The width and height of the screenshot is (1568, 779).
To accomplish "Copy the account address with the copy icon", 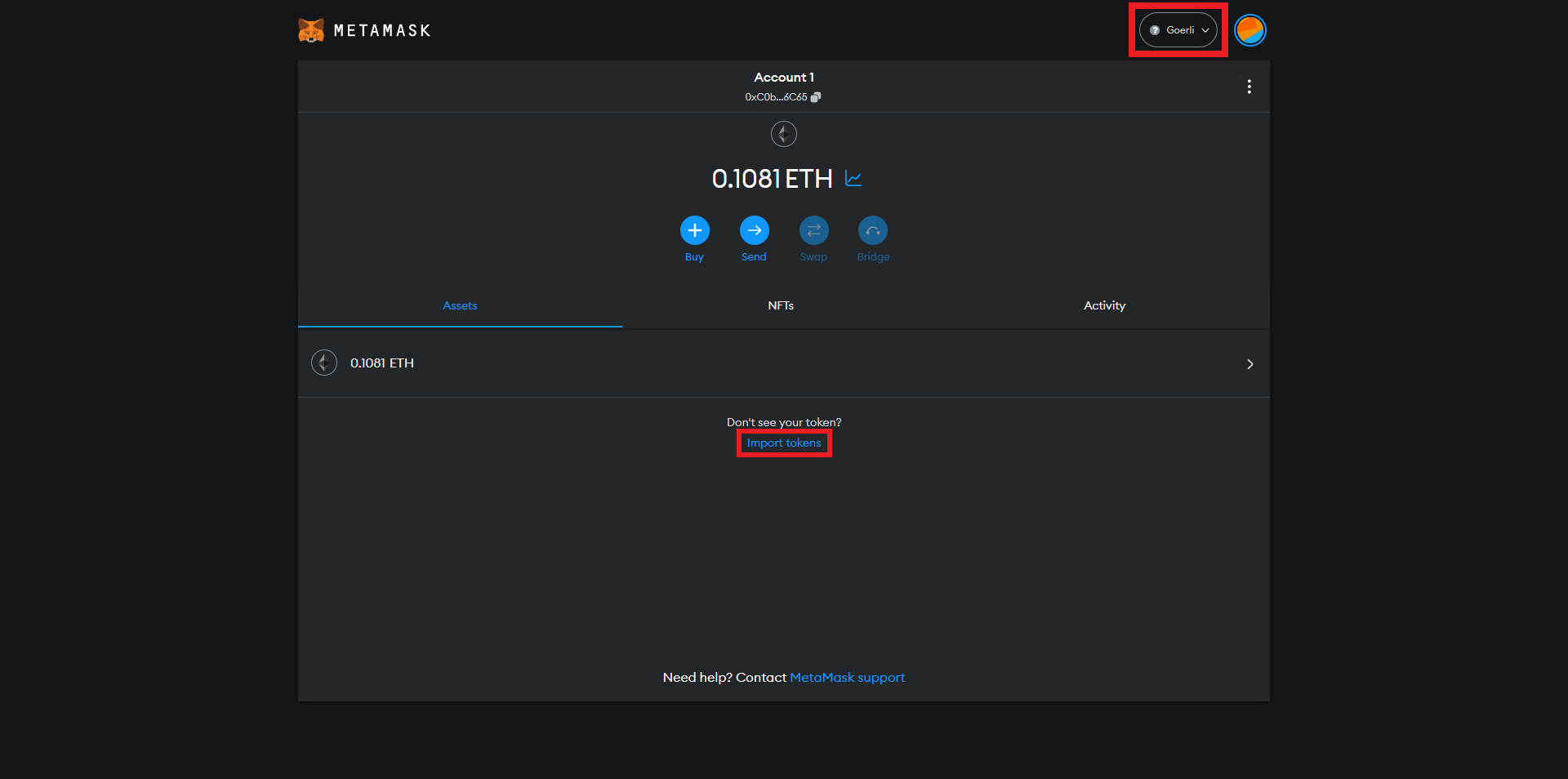I will 815,97.
